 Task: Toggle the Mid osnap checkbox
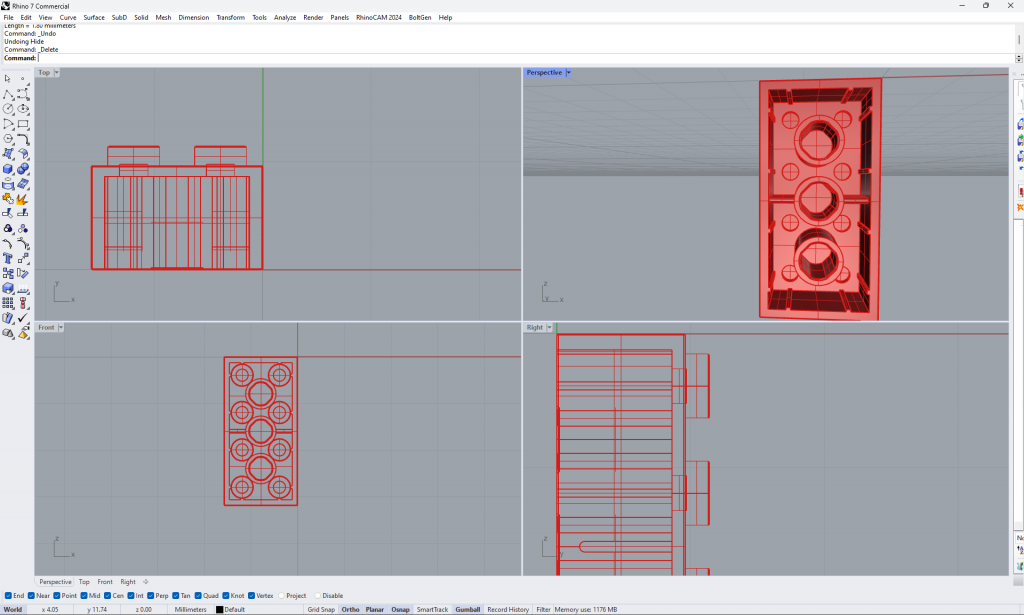pyautogui.click(x=83, y=596)
